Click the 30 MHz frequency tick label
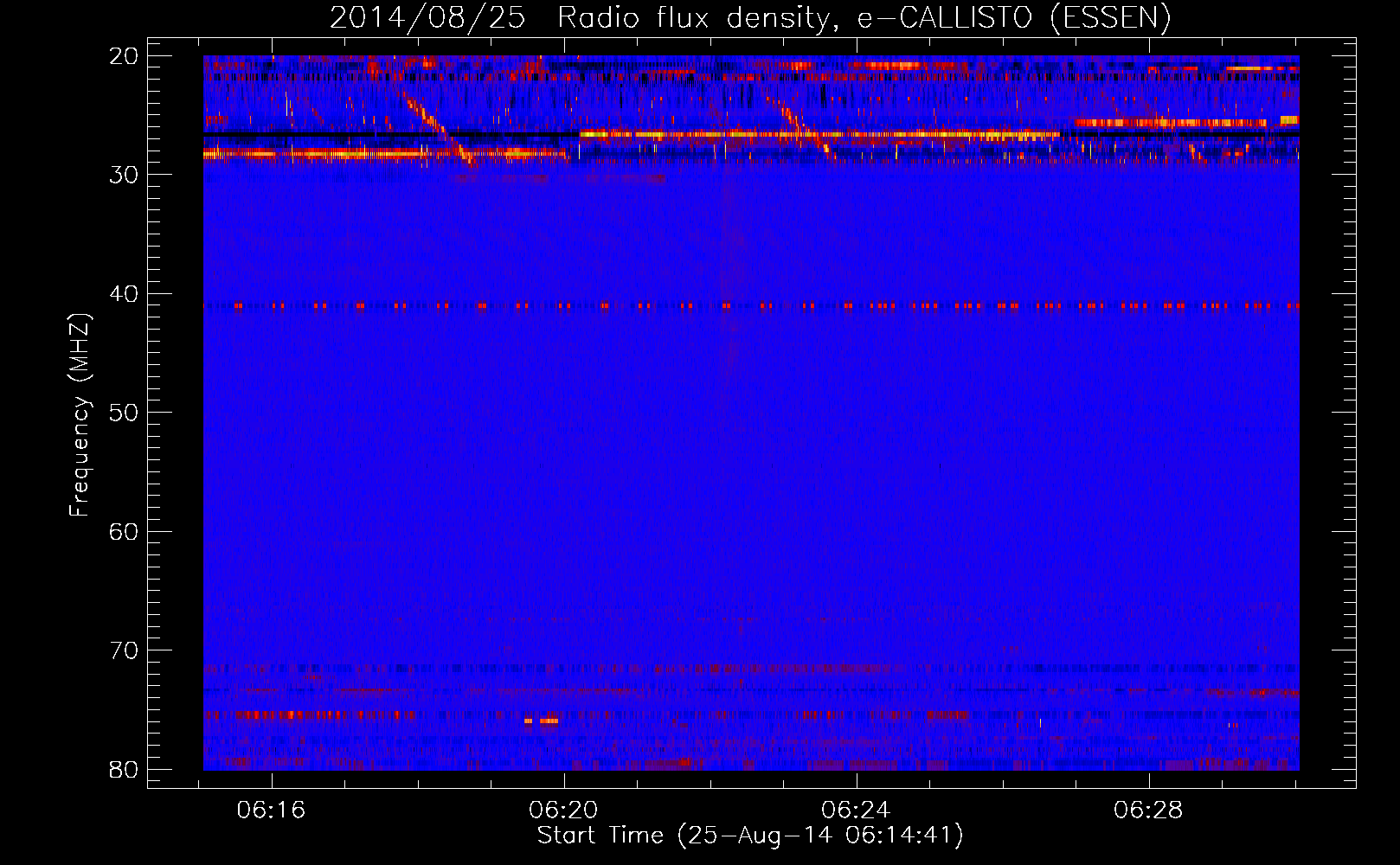Viewport: 1400px width, 865px height. (124, 175)
